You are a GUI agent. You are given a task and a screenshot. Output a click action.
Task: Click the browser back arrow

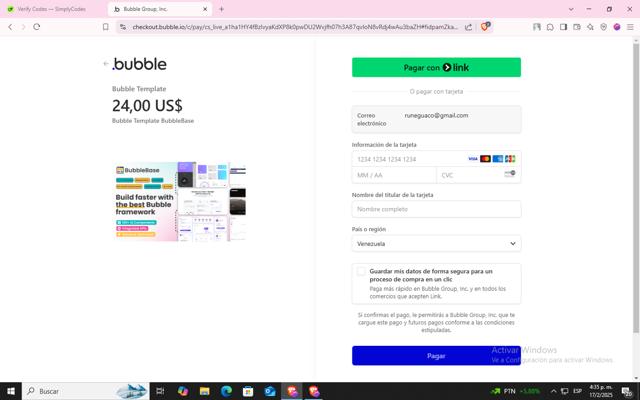click(x=10, y=27)
